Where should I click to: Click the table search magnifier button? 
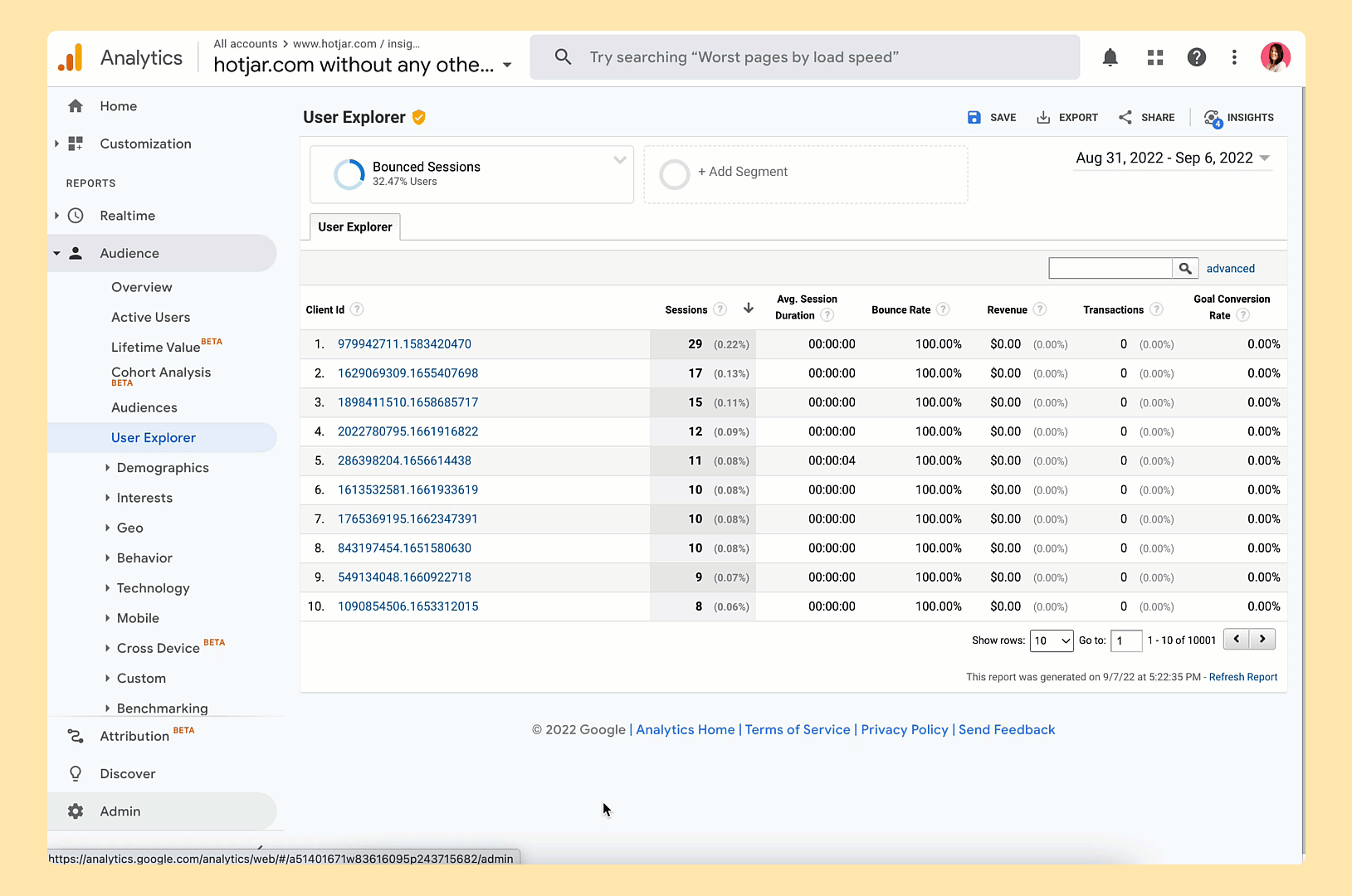pyautogui.click(x=1185, y=268)
